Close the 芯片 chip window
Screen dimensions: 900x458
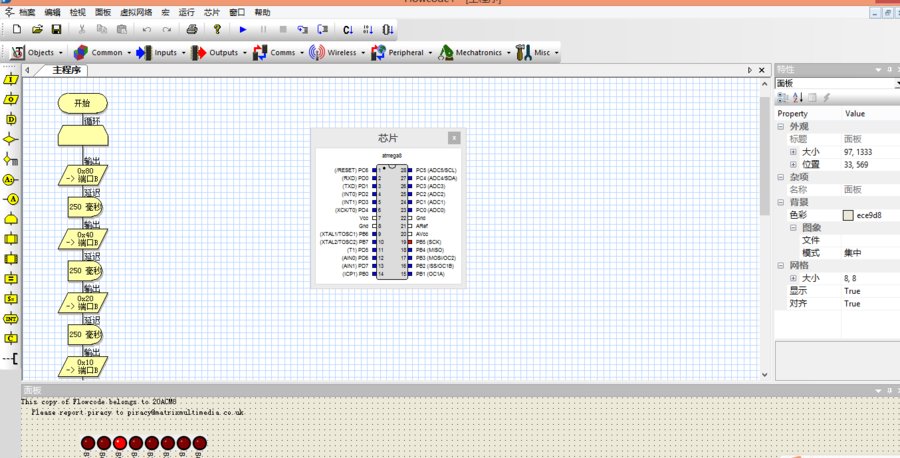[454, 138]
